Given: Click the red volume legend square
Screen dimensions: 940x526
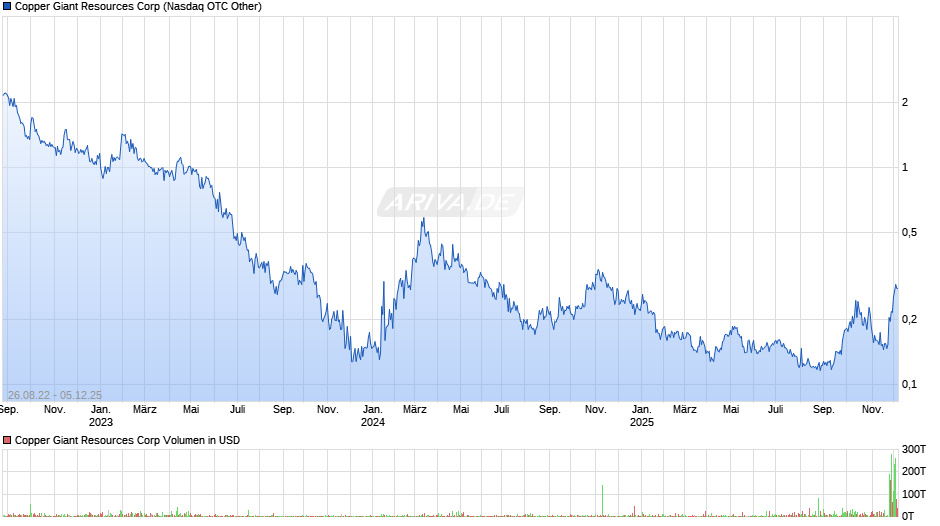Looking at the screenshot, I should (7, 440).
